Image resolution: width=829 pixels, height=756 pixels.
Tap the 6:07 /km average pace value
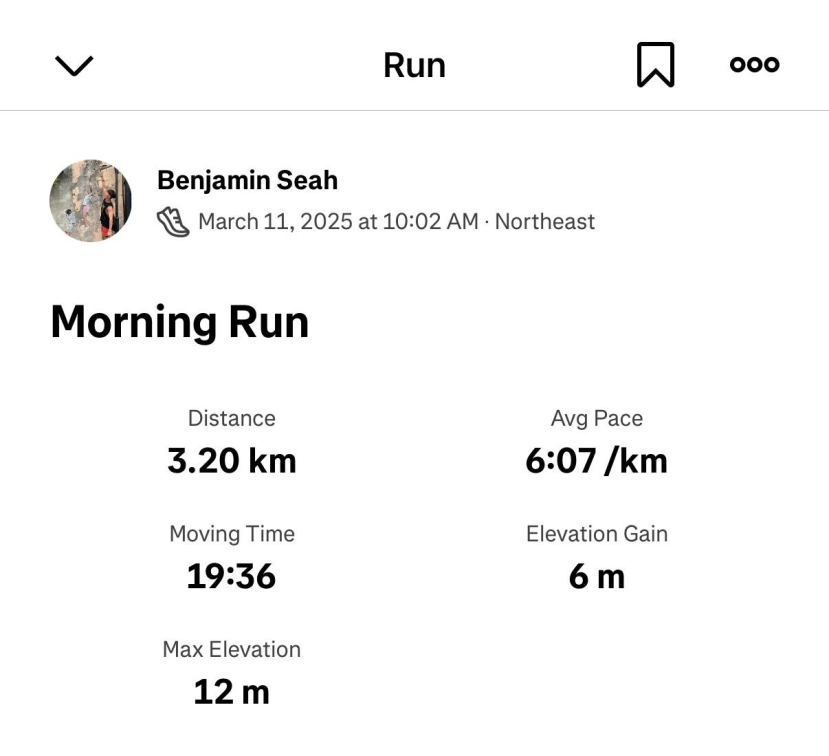[x=596, y=460]
